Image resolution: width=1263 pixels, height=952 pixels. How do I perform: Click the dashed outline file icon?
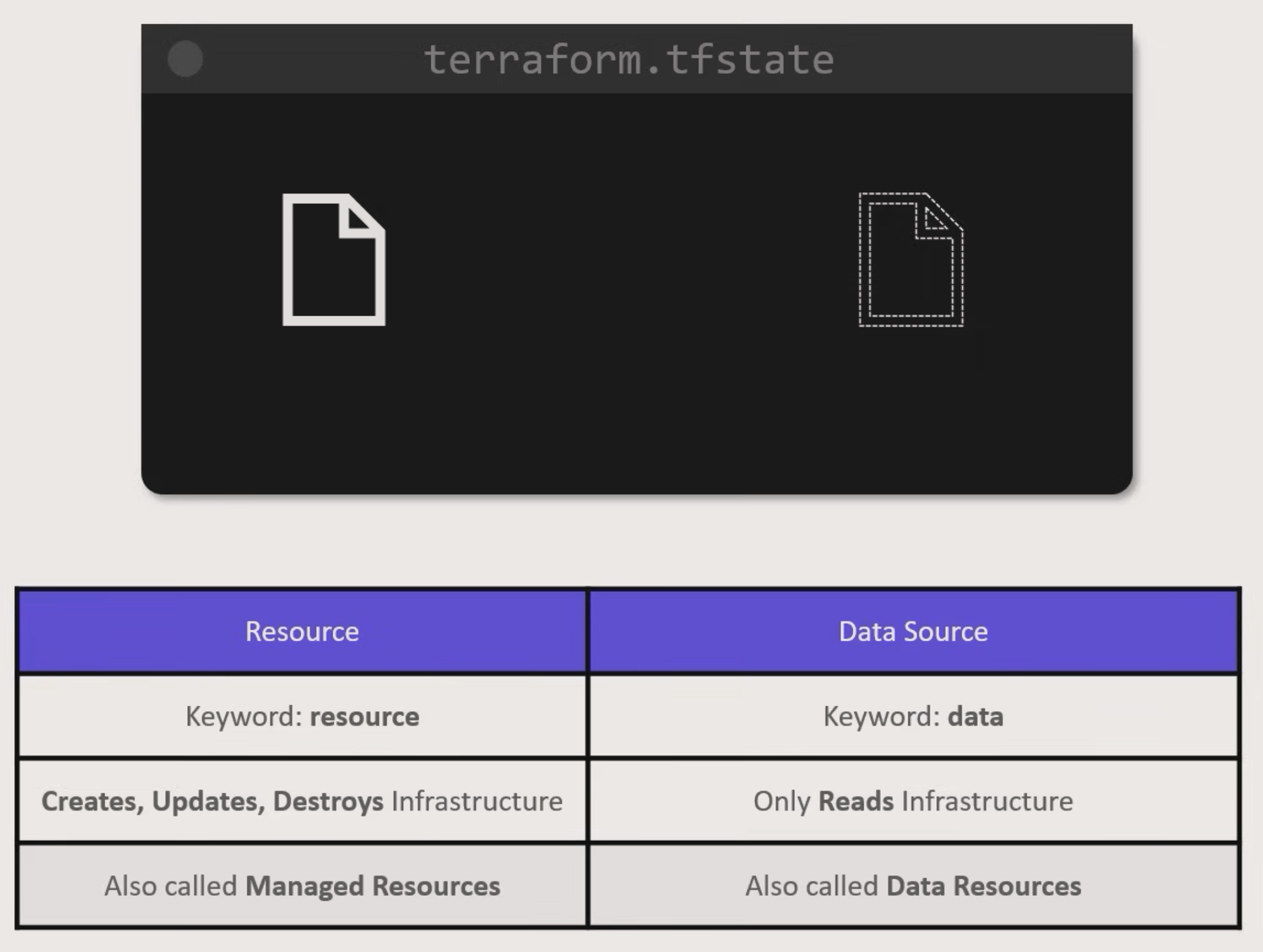(910, 260)
